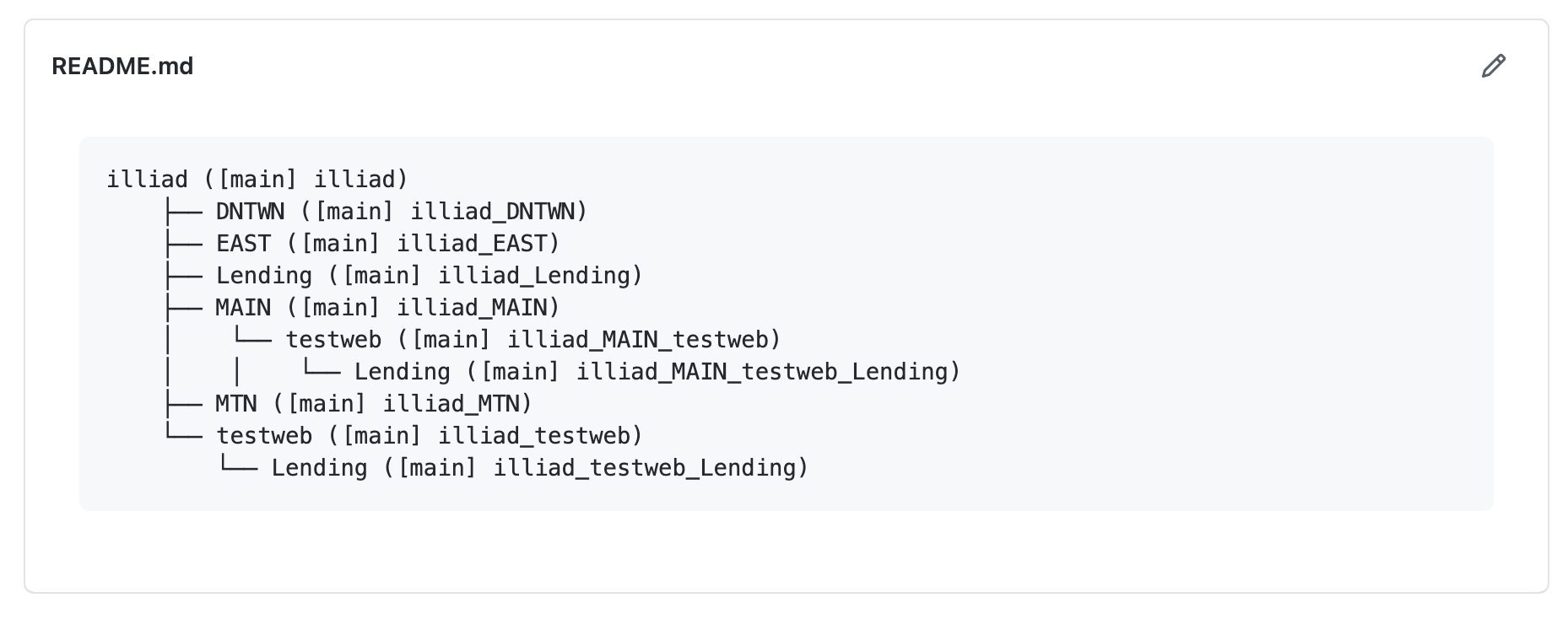Click the README.md file title
The width and height of the screenshot is (1568, 619).
coord(122,66)
